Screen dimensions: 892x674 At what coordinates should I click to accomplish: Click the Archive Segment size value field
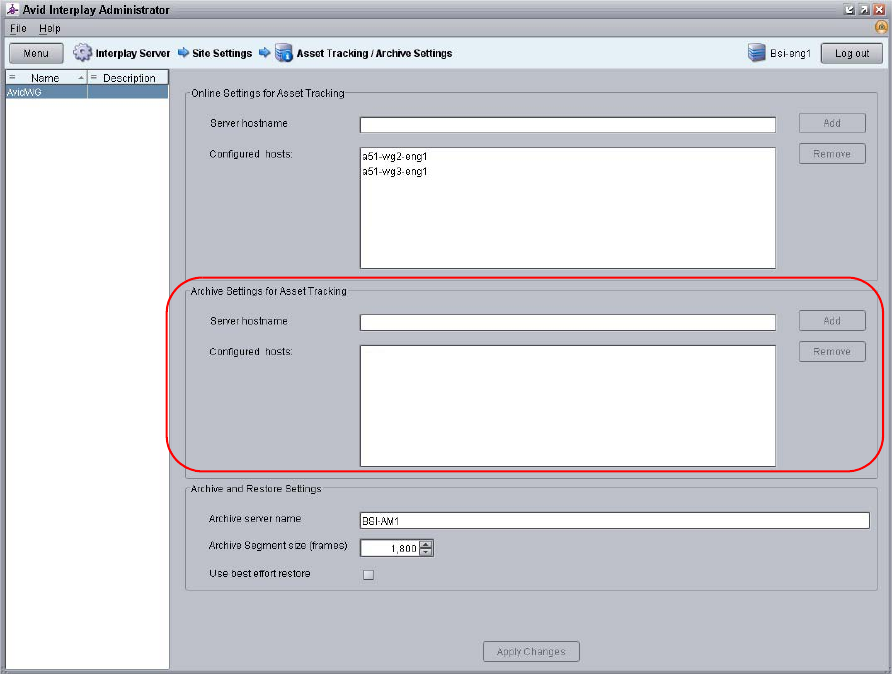[x=390, y=548]
